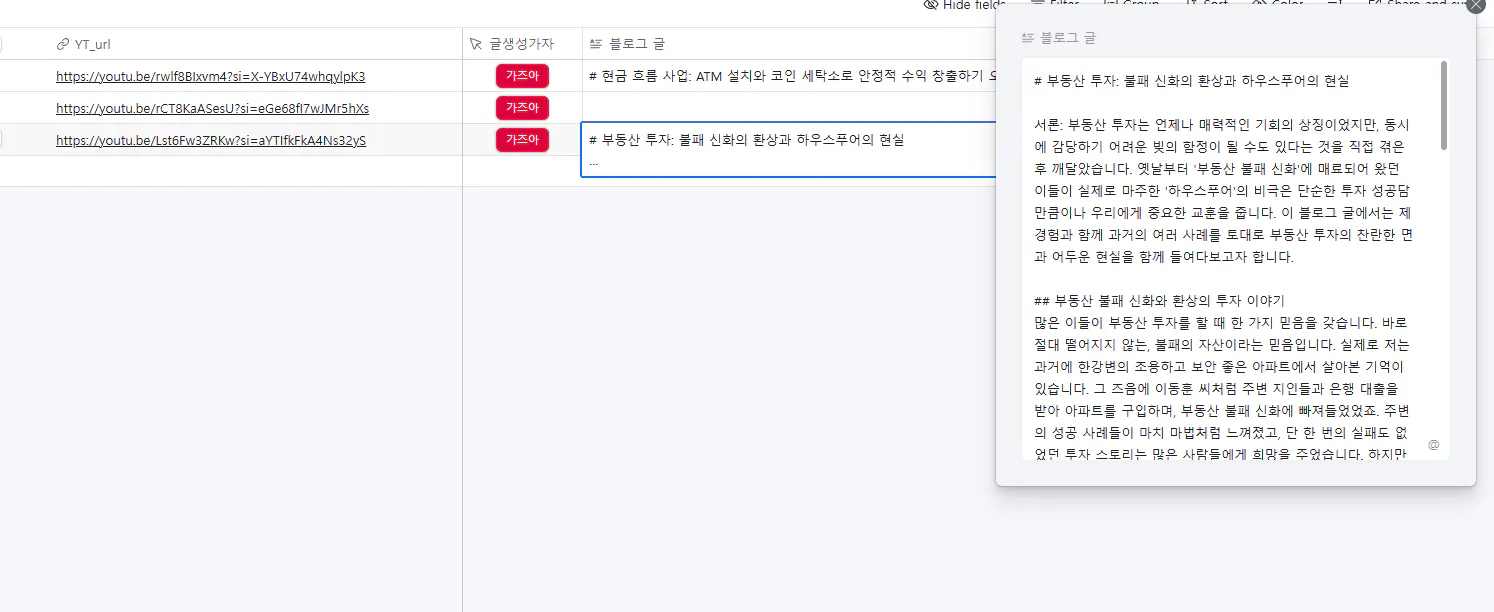The image size is (1494, 612).
Task: Click the Color icon in the toolbar
Action: coord(1258,4)
